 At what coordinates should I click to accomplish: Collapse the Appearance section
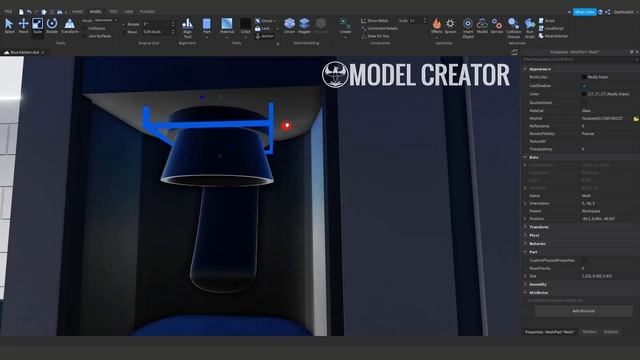[x=525, y=69]
